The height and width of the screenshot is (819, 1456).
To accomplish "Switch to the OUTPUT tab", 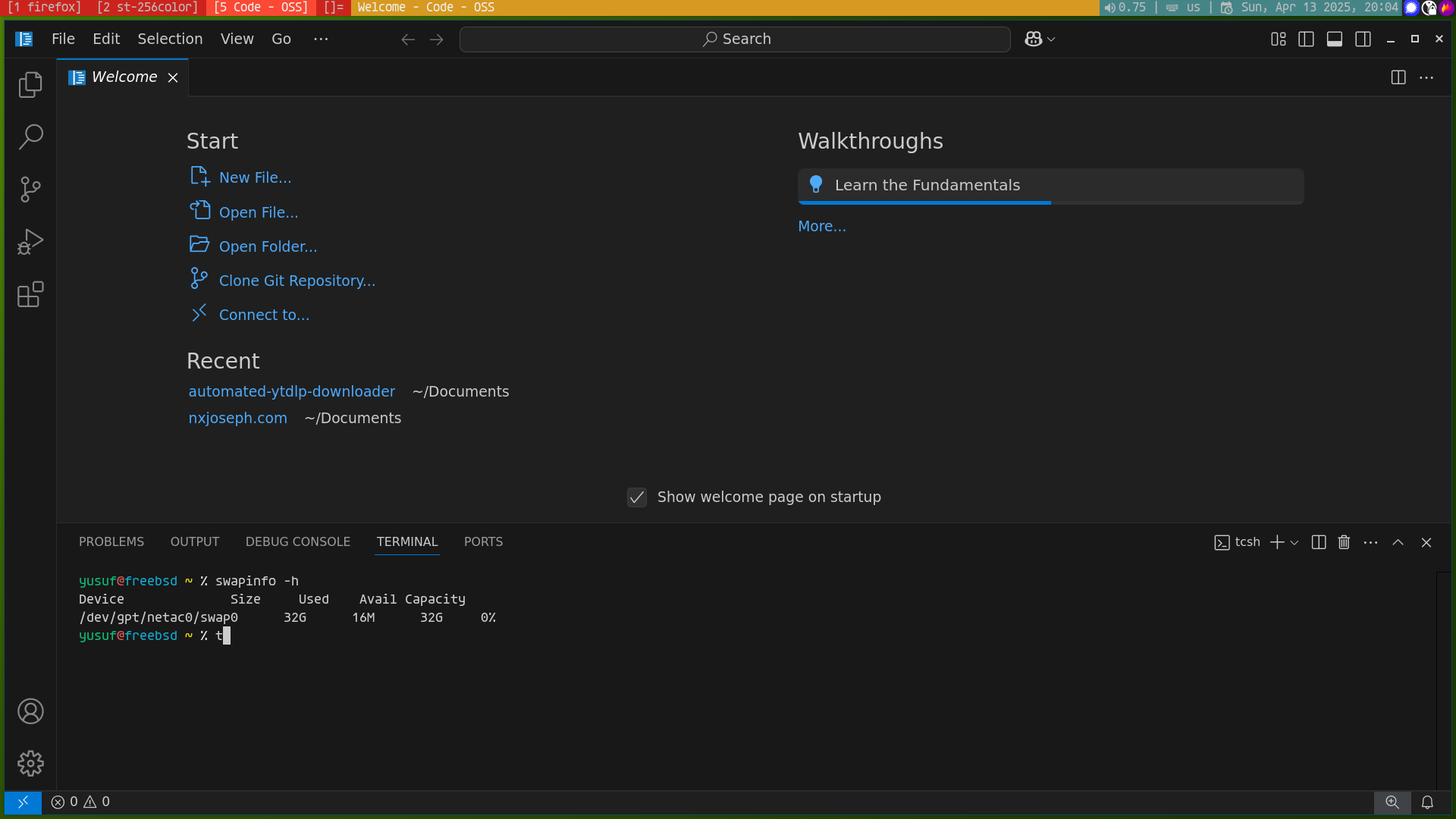I will (x=195, y=541).
